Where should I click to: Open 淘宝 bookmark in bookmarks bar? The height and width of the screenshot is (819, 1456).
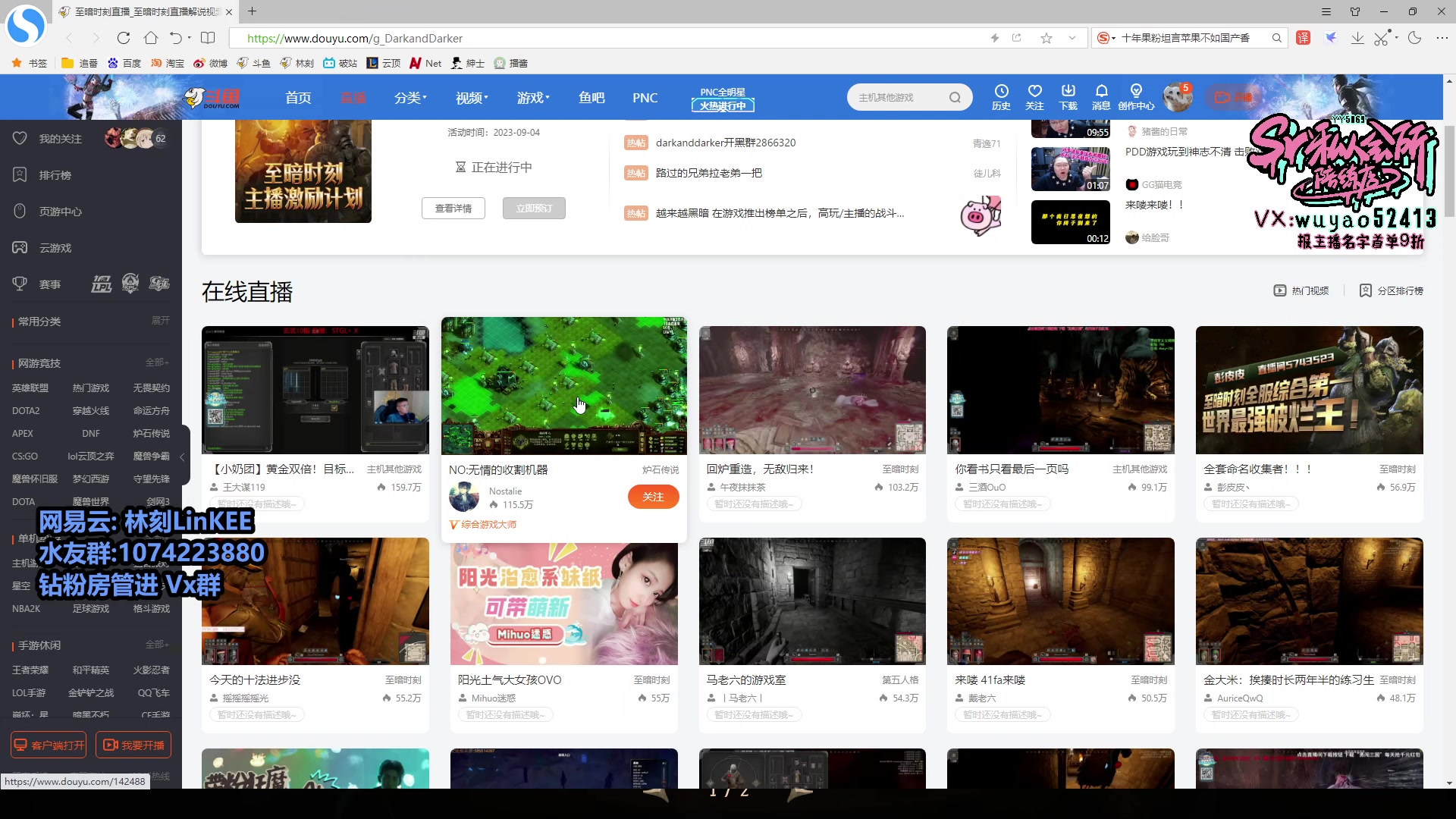(x=167, y=63)
